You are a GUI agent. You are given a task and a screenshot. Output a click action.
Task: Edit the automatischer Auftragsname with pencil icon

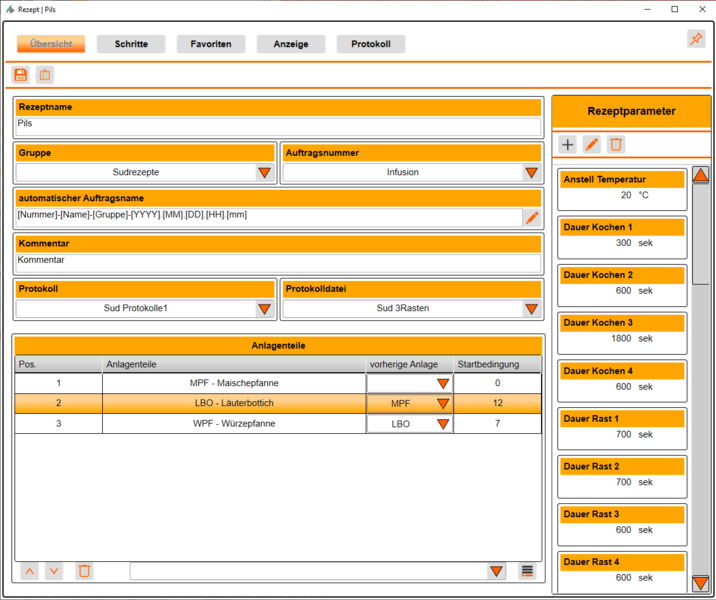(x=532, y=217)
